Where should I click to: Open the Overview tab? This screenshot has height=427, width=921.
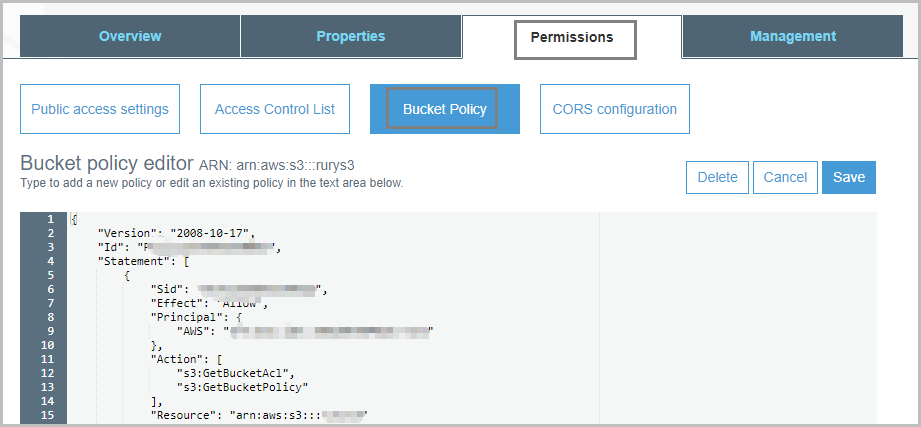point(130,37)
